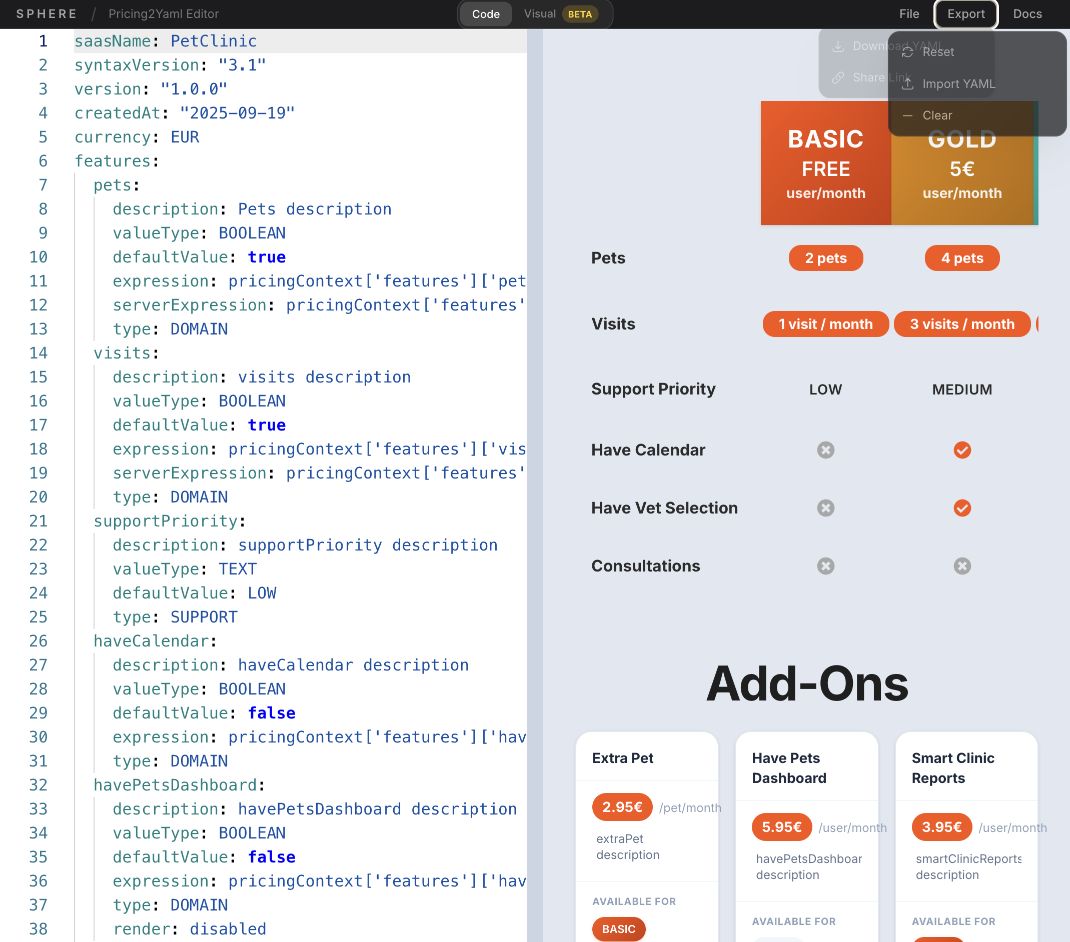Screen dimensions: 1070x942
Task: Click the Have Calendar row label
Action: pyautogui.click(x=648, y=450)
